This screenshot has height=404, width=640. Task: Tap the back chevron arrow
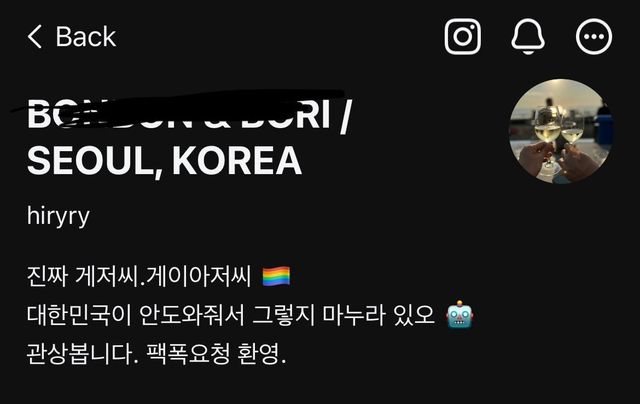35,37
